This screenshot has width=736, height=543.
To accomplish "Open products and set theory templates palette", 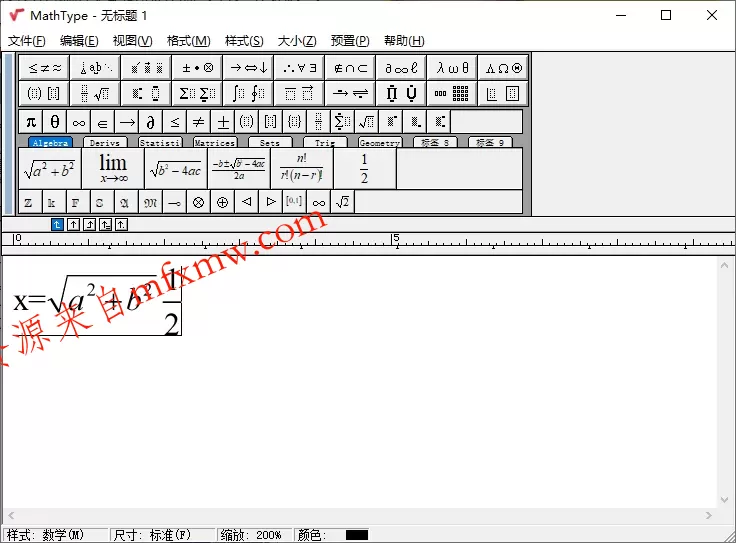I will click(x=401, y=93).
